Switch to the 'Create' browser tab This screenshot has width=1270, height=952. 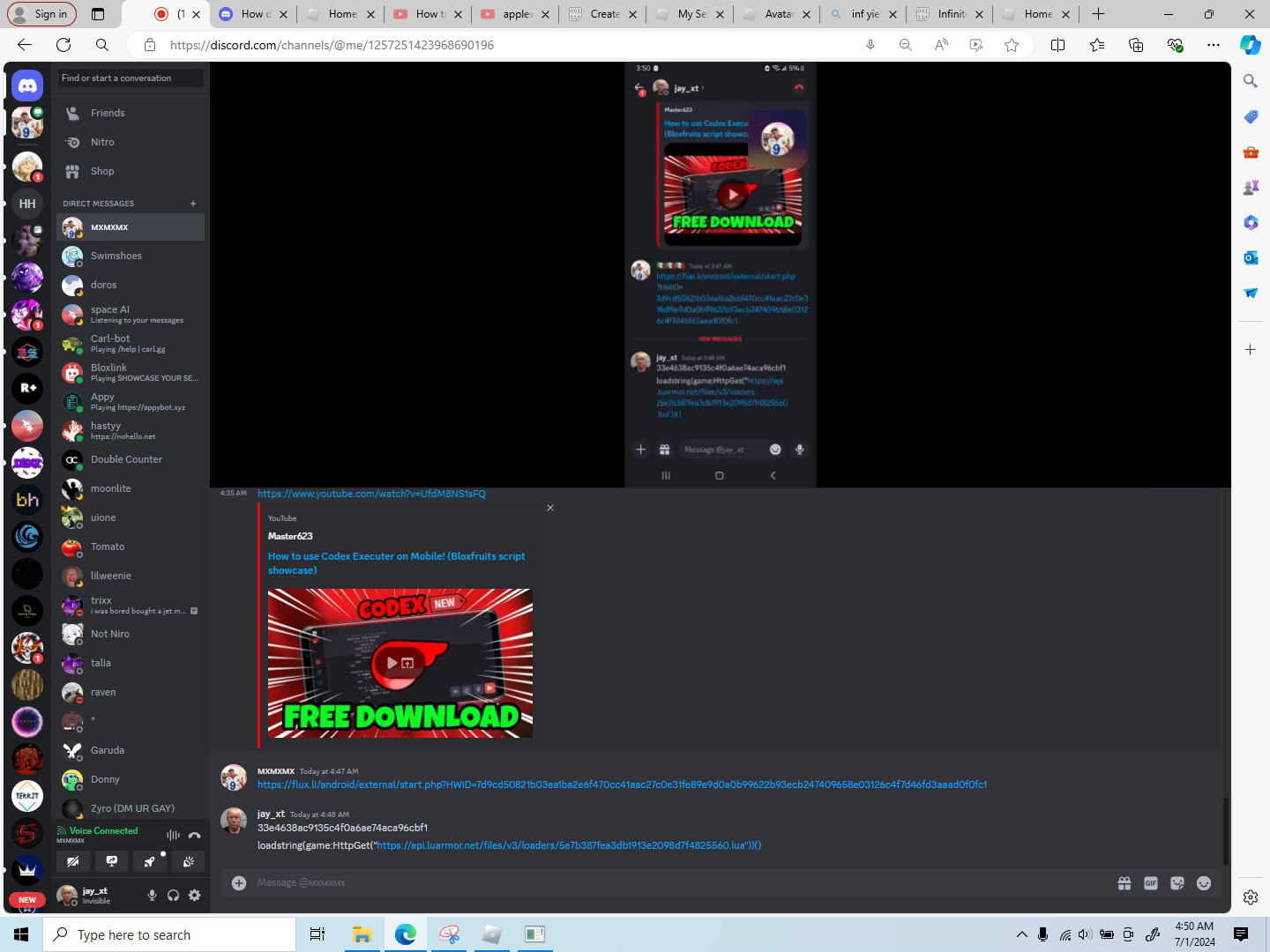click(x=603, y=14)
